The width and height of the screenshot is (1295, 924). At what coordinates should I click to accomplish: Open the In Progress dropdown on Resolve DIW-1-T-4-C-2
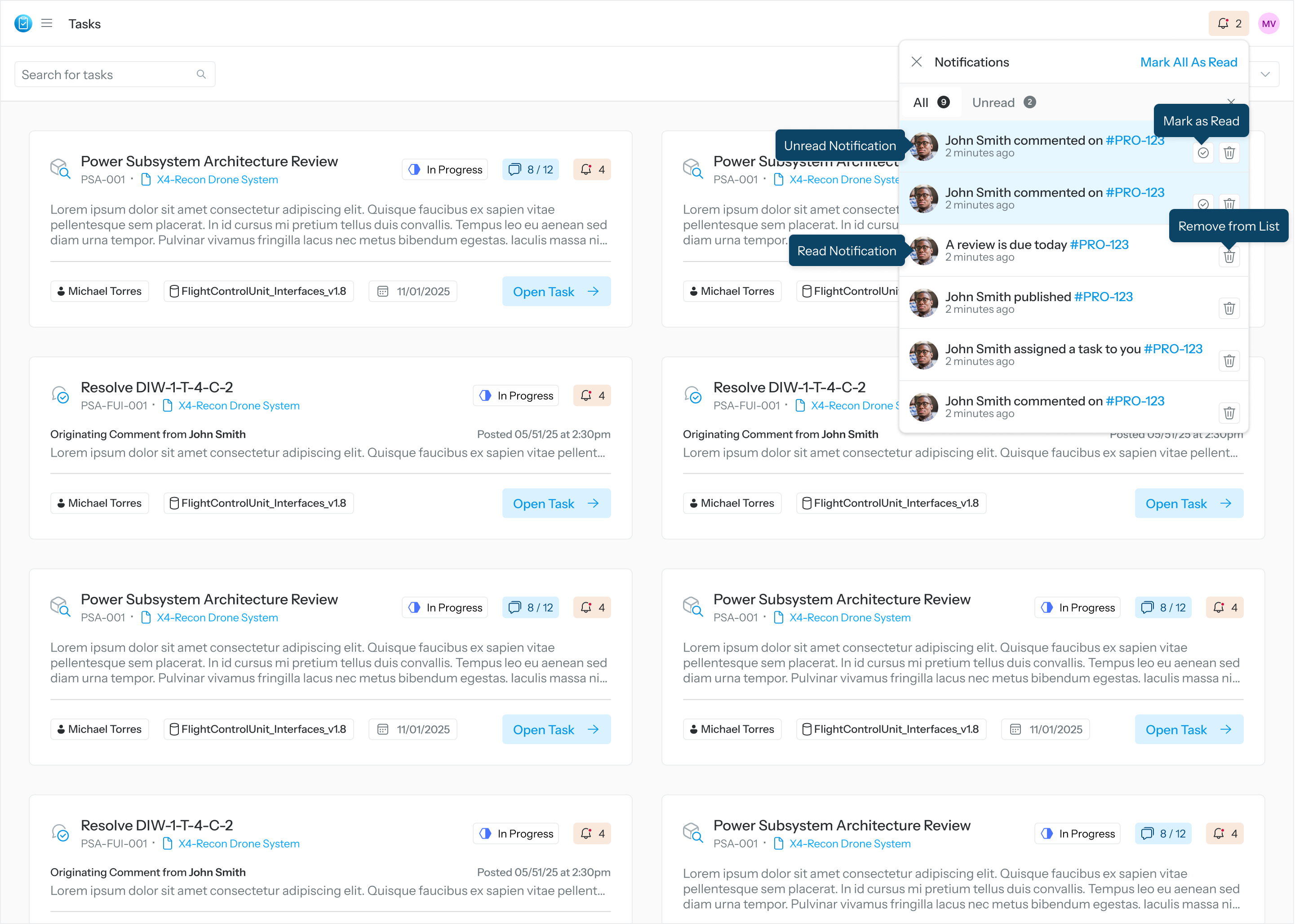(515, 395)
